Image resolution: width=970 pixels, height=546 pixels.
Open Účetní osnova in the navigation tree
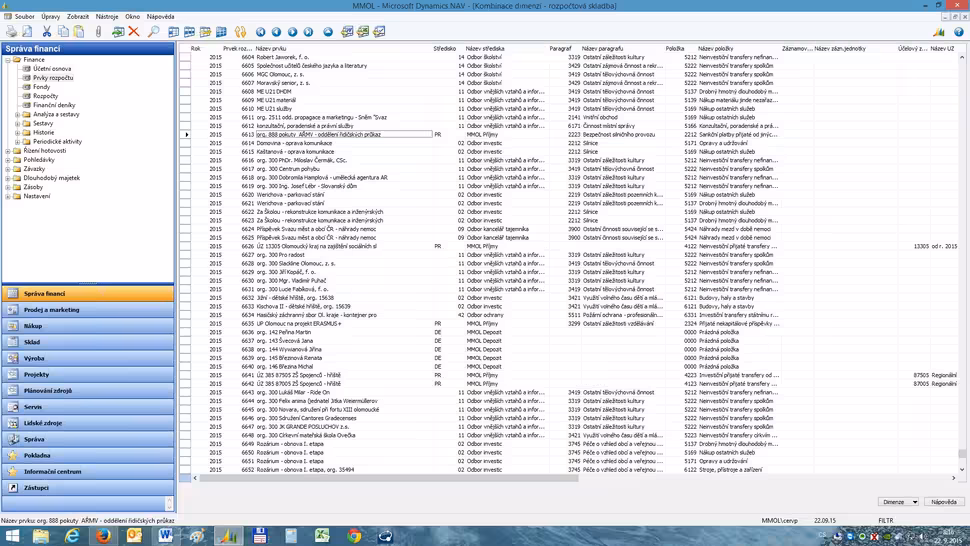(52, 69)
